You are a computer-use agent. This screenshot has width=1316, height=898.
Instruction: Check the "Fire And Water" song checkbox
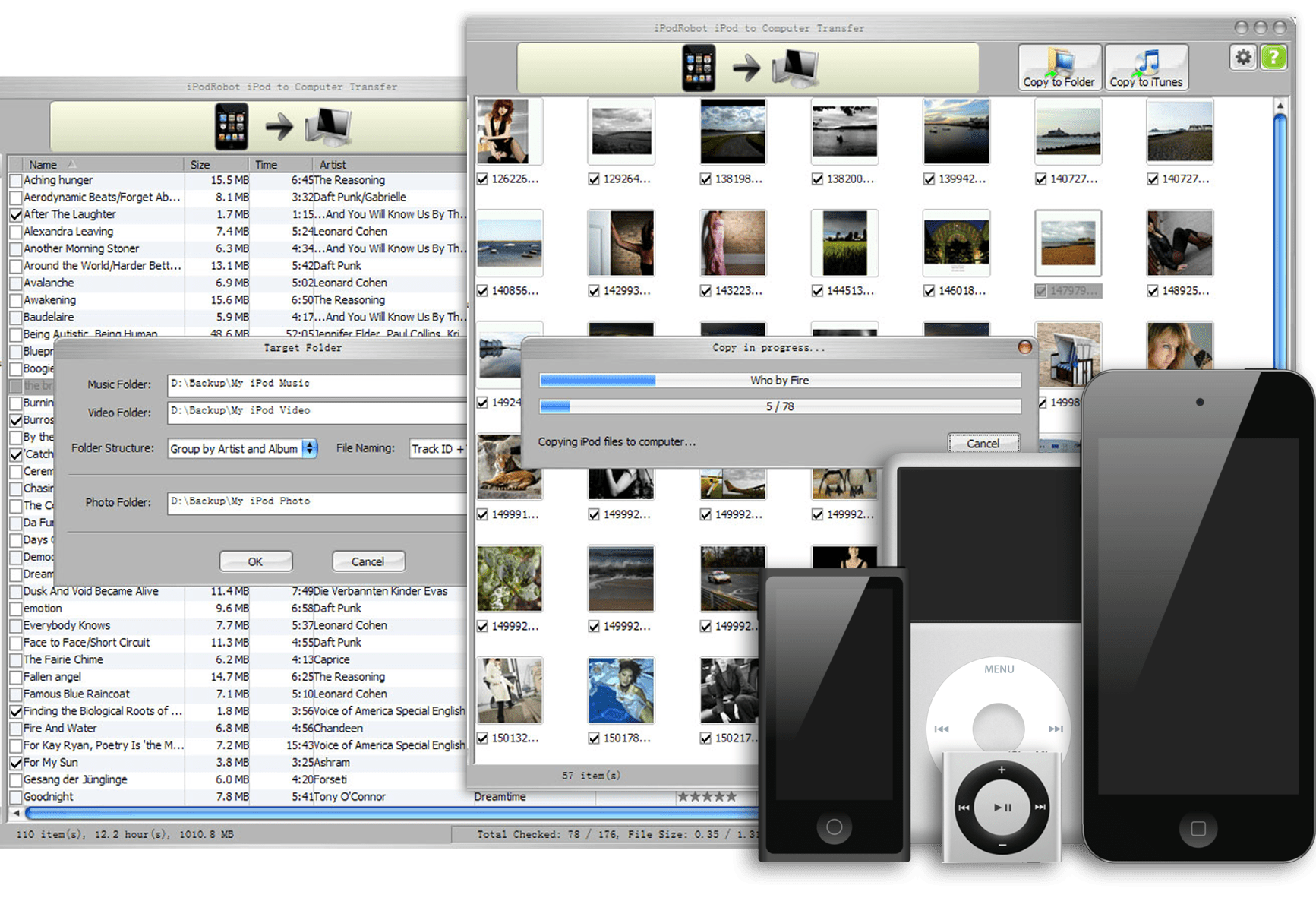17,728
